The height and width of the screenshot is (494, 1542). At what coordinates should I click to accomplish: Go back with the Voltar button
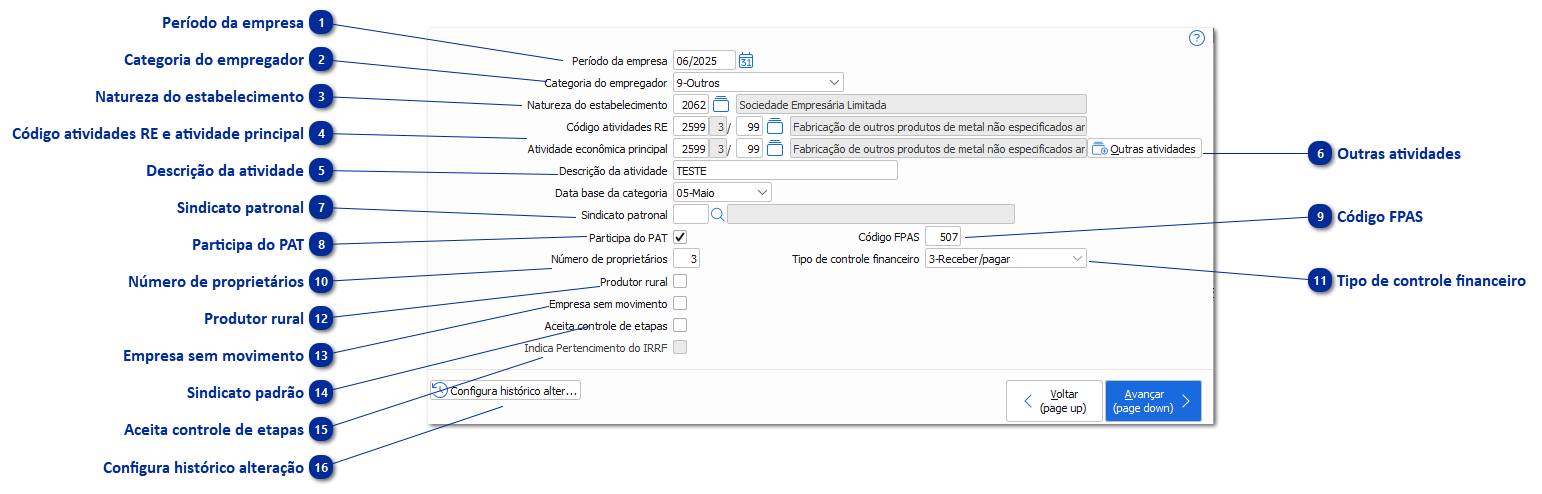click(x=1054, y=401)
